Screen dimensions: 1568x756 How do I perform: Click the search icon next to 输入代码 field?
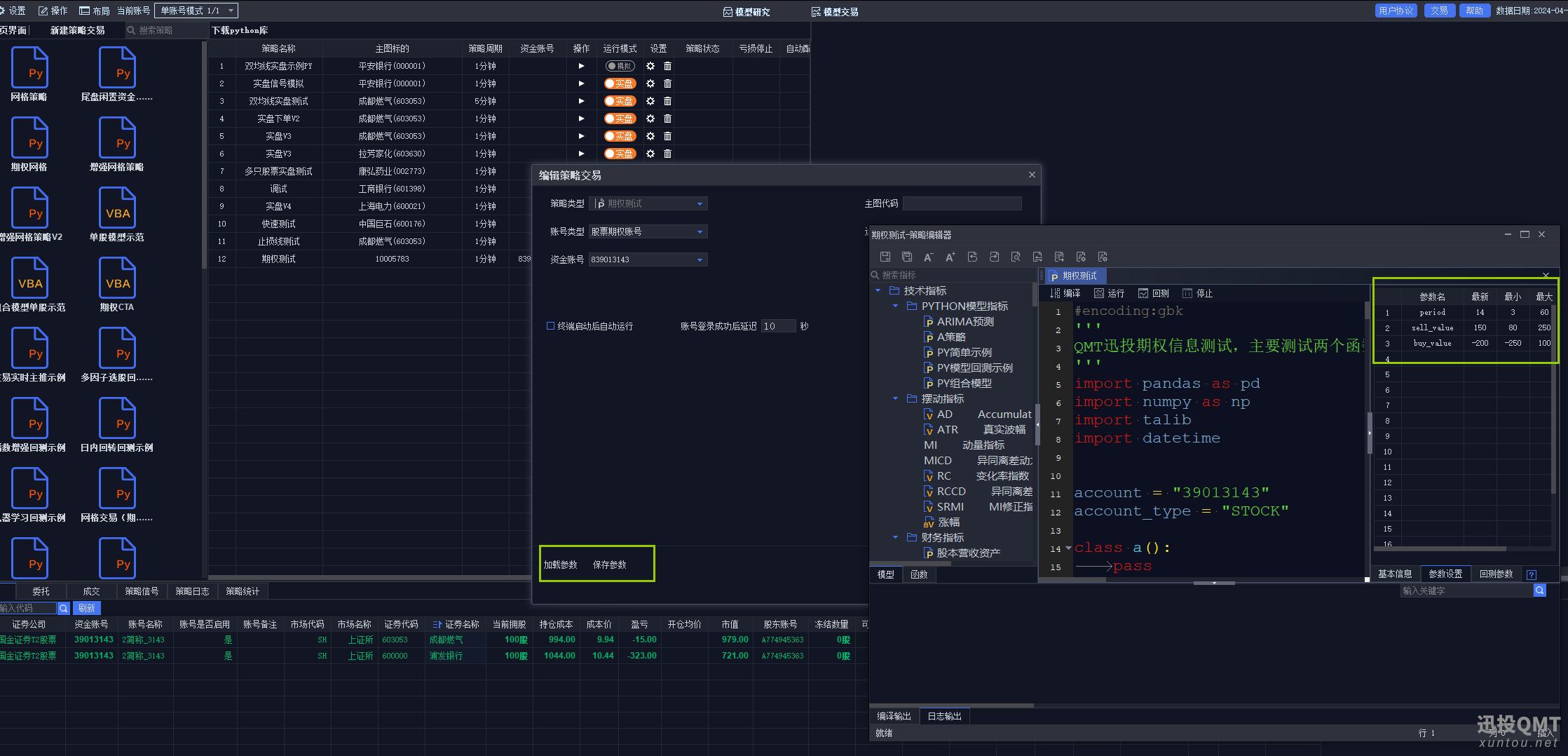pos(63,608)
